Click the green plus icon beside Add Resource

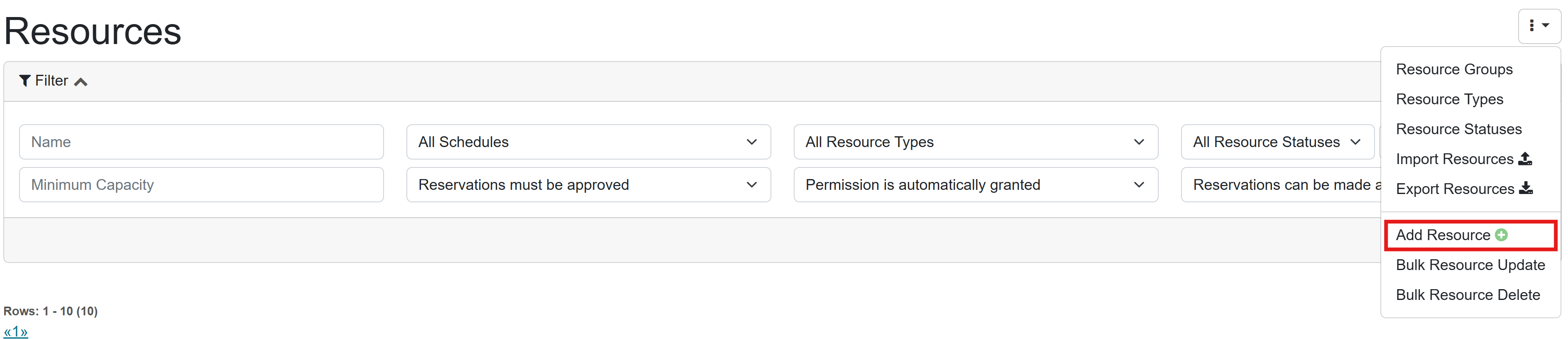click(x=1501, y=235)
